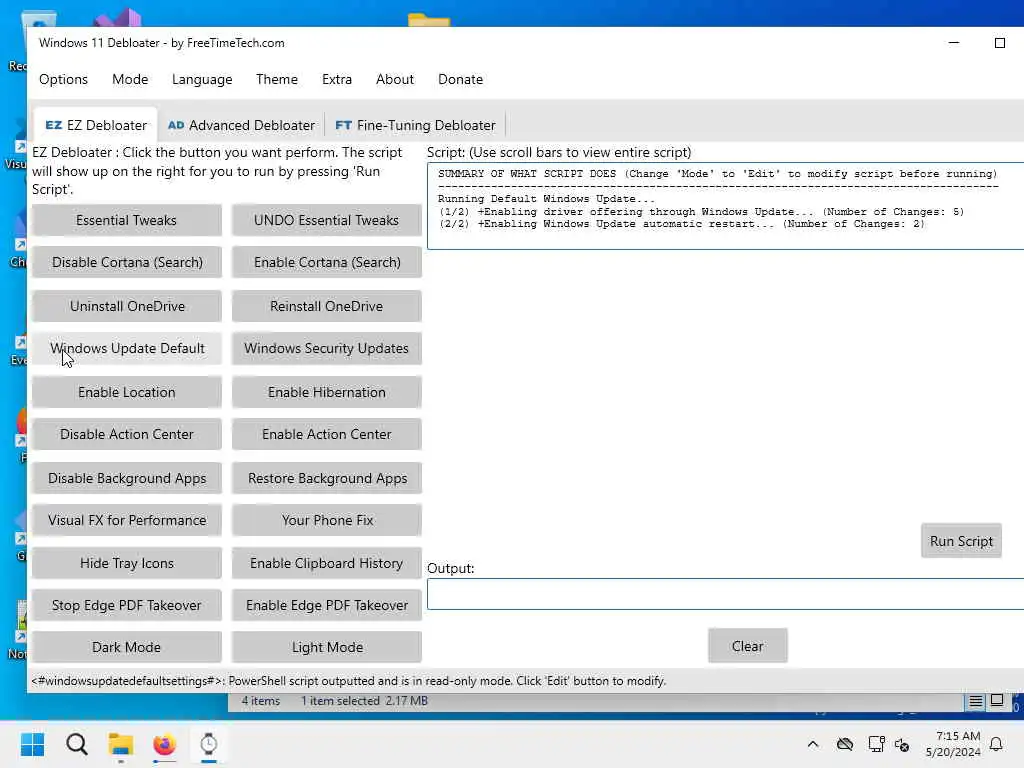Click the Light Mode button
This screenshot has width=1024, height=768.
[327, 647]
